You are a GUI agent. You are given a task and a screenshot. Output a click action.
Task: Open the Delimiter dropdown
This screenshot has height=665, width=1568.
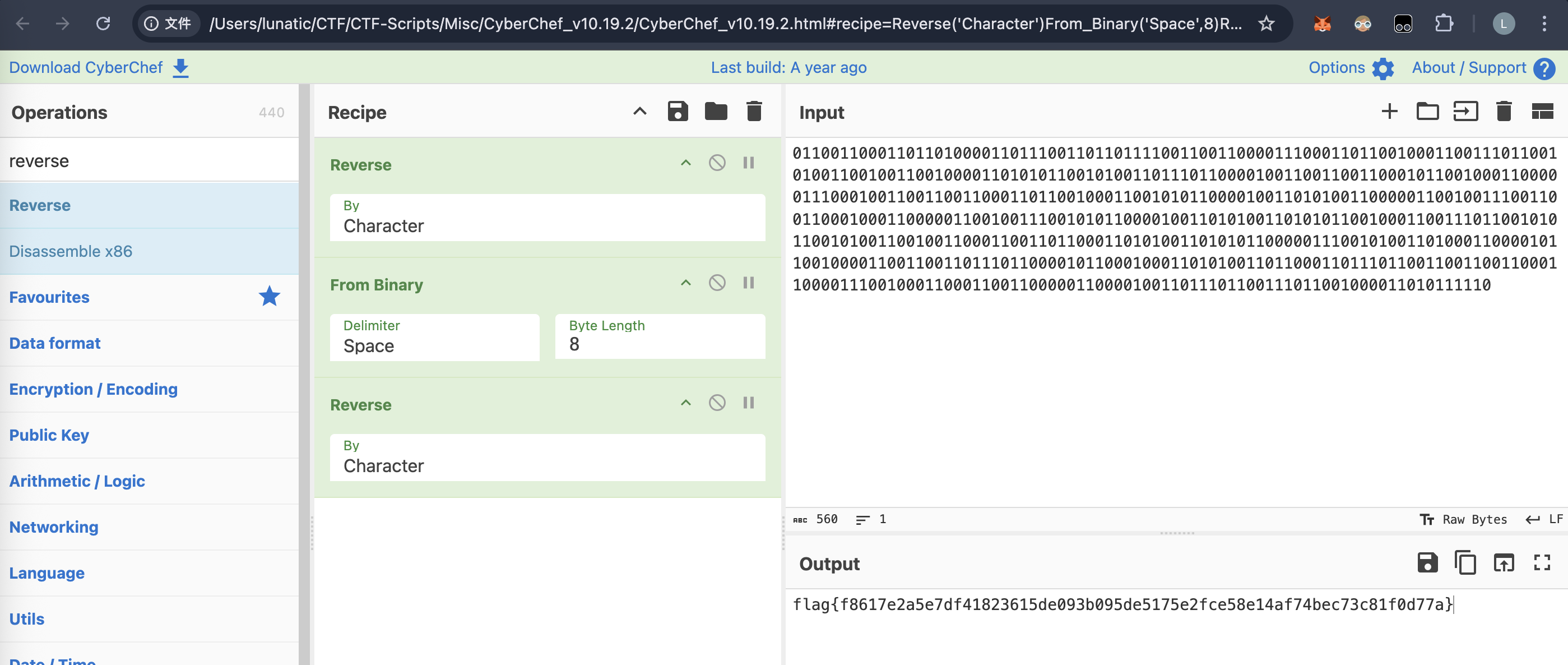(x=435, y=338)
